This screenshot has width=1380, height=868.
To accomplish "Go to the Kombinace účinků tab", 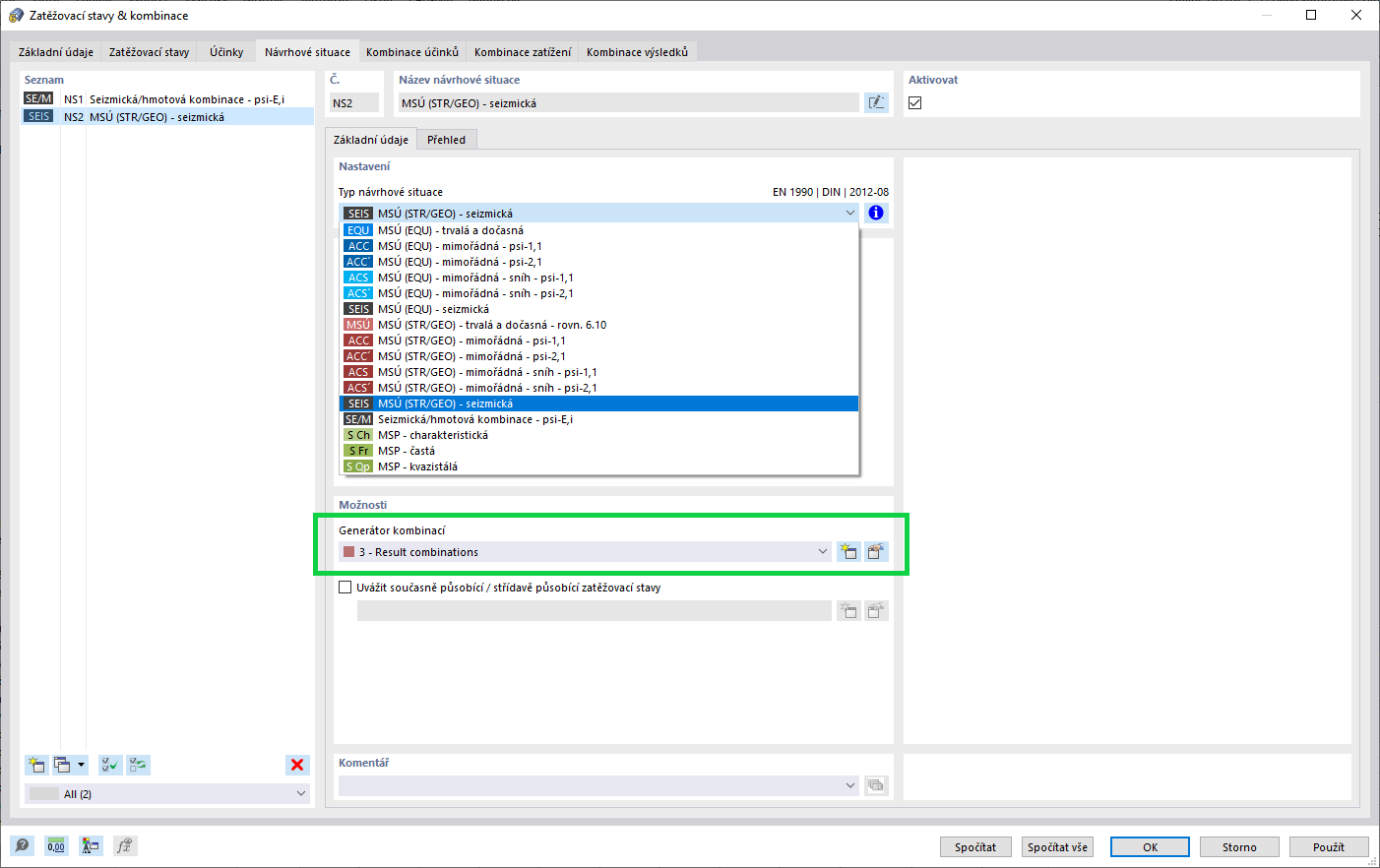I will (412, 52).
